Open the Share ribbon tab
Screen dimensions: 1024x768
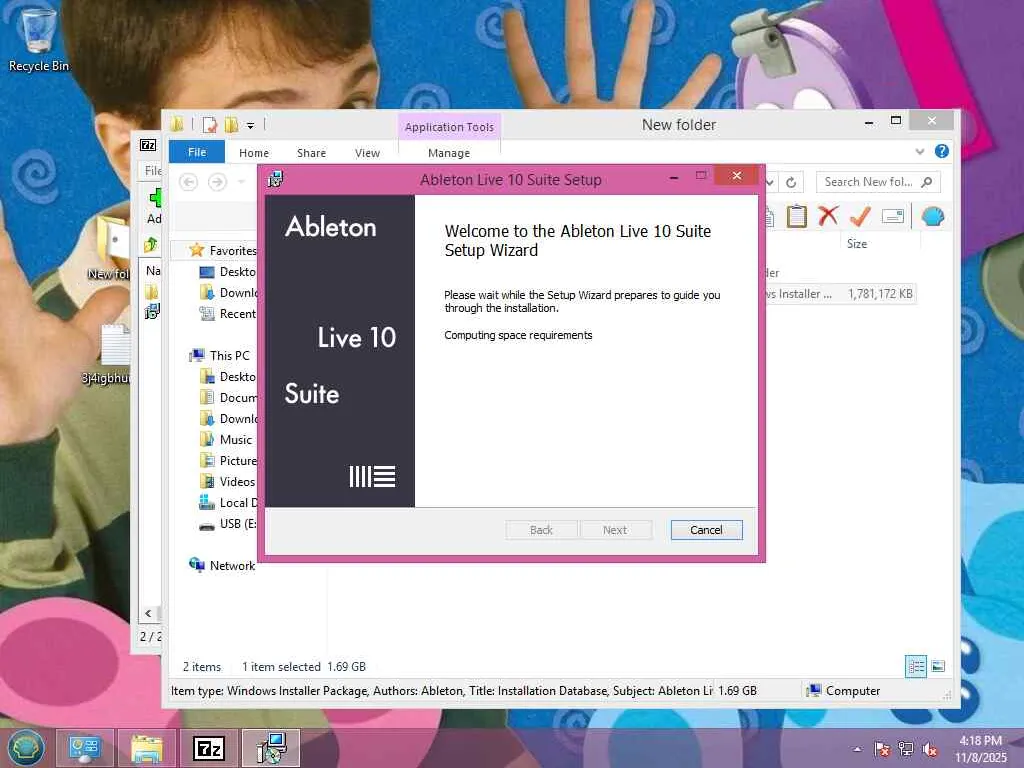[312, 153]
